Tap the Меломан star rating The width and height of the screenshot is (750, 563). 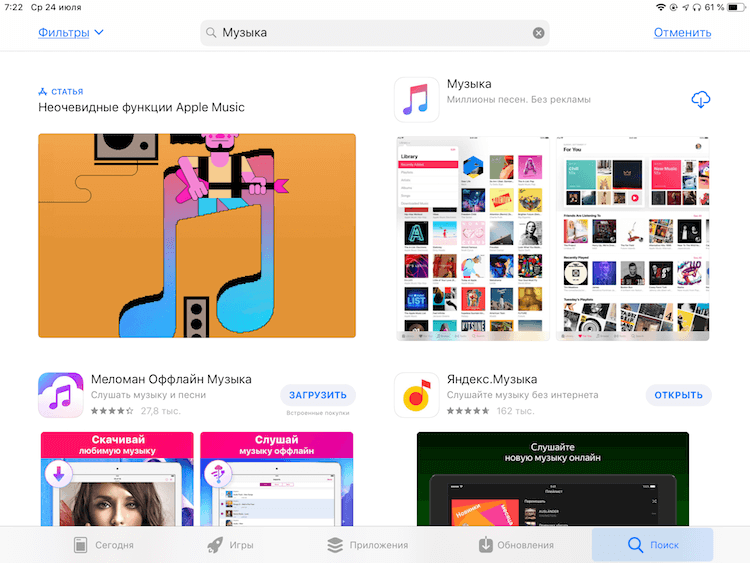point(112,411)
